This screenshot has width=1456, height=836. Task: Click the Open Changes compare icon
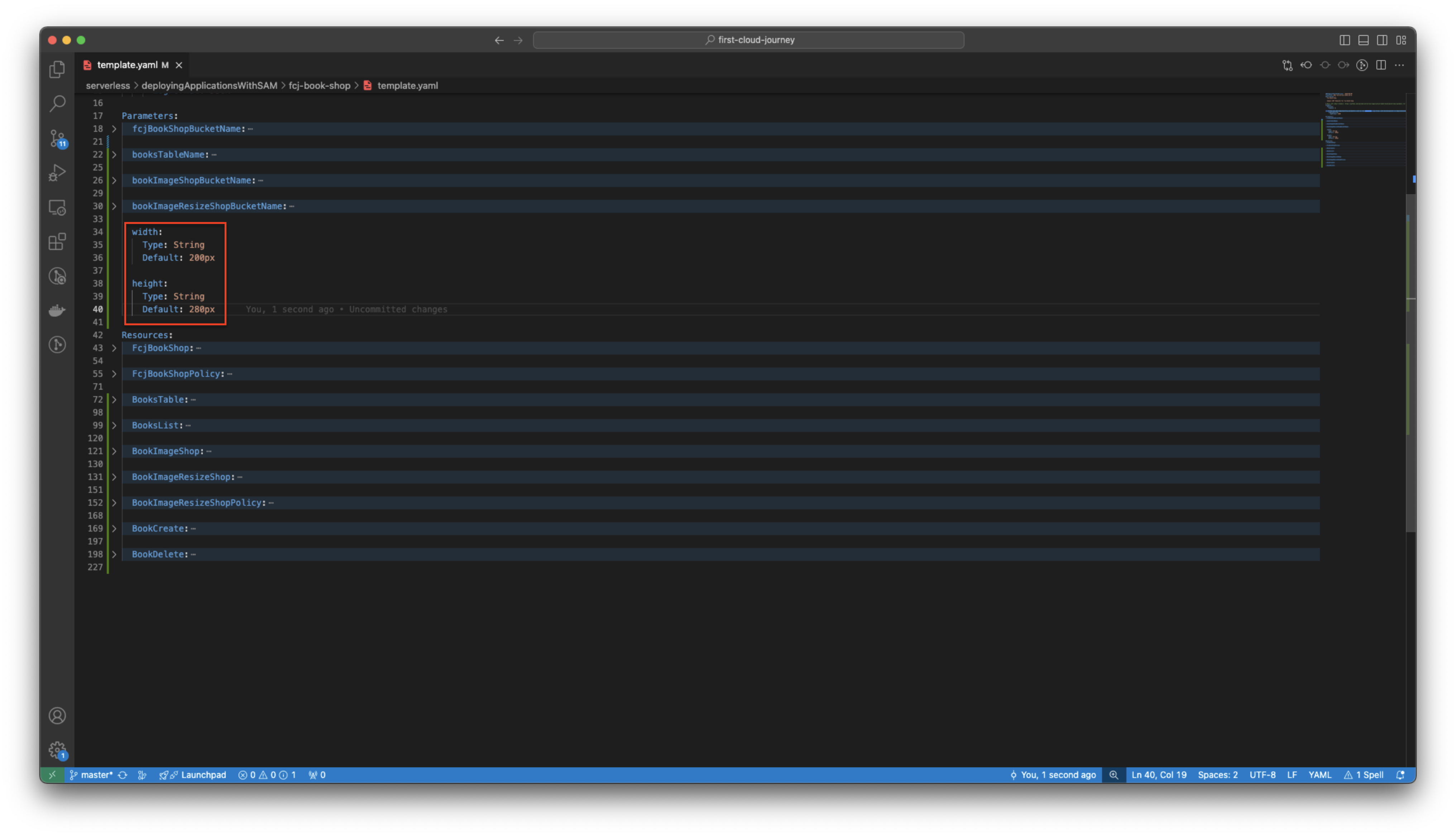[1287, 66]
